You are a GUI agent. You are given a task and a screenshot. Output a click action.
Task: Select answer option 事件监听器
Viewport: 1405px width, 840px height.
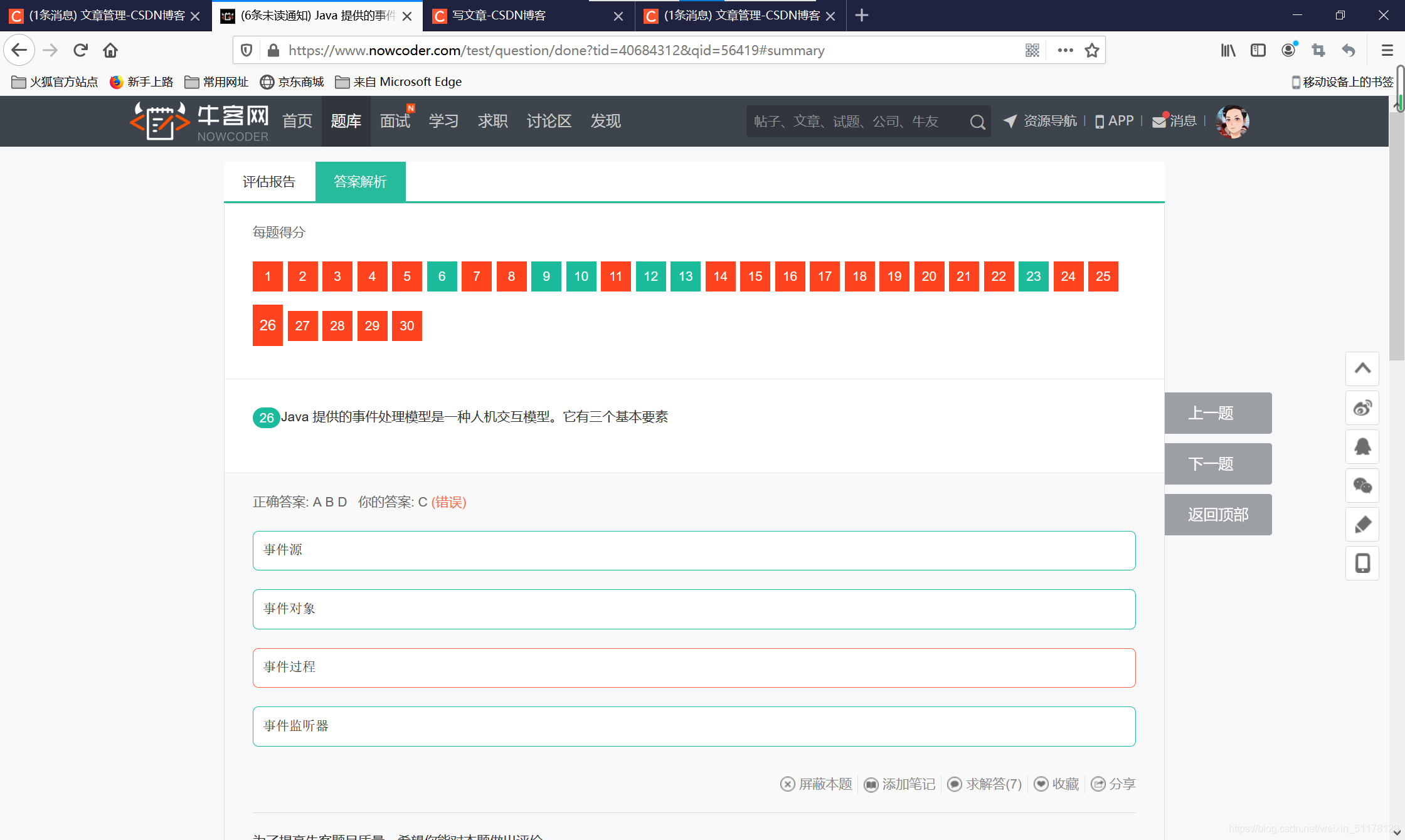(694, 727)
